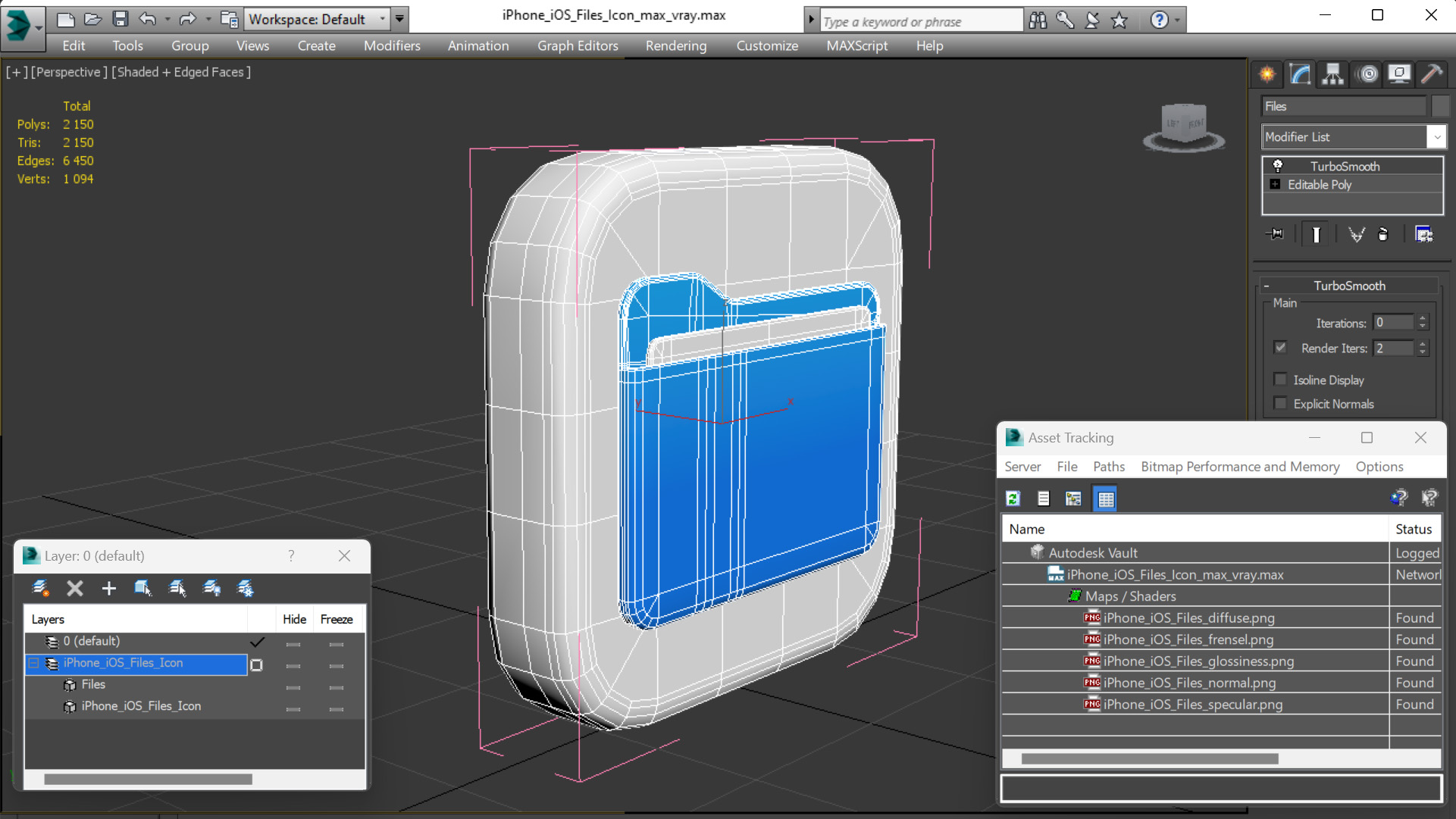Toggle Hide for the Files object row
Viewport: 1456px width, 819px height.
tap(293, 687)
